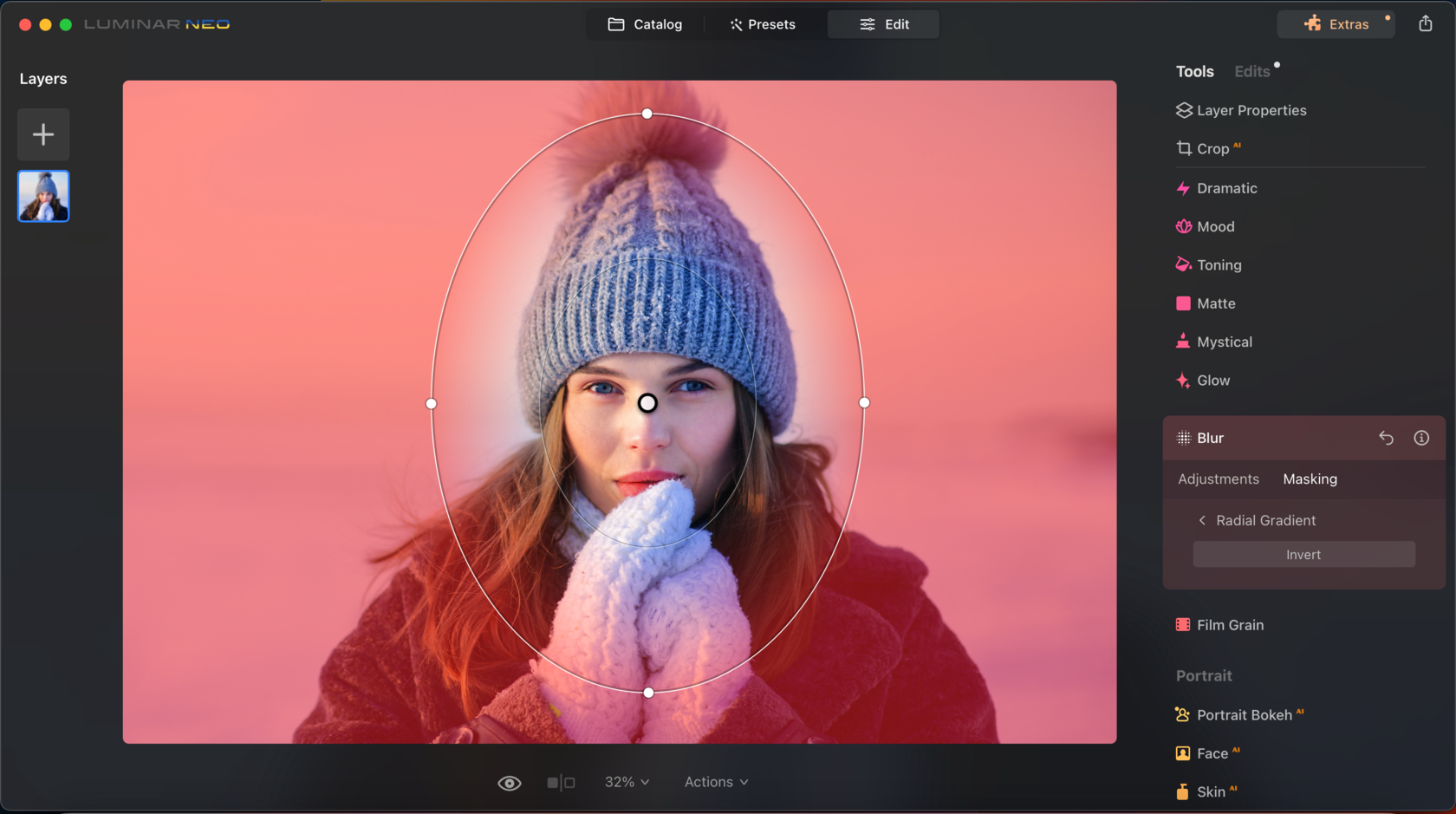Screen dimensions: 1456x814
Task: Switch to the Presets tab
Action: [763, 24]
